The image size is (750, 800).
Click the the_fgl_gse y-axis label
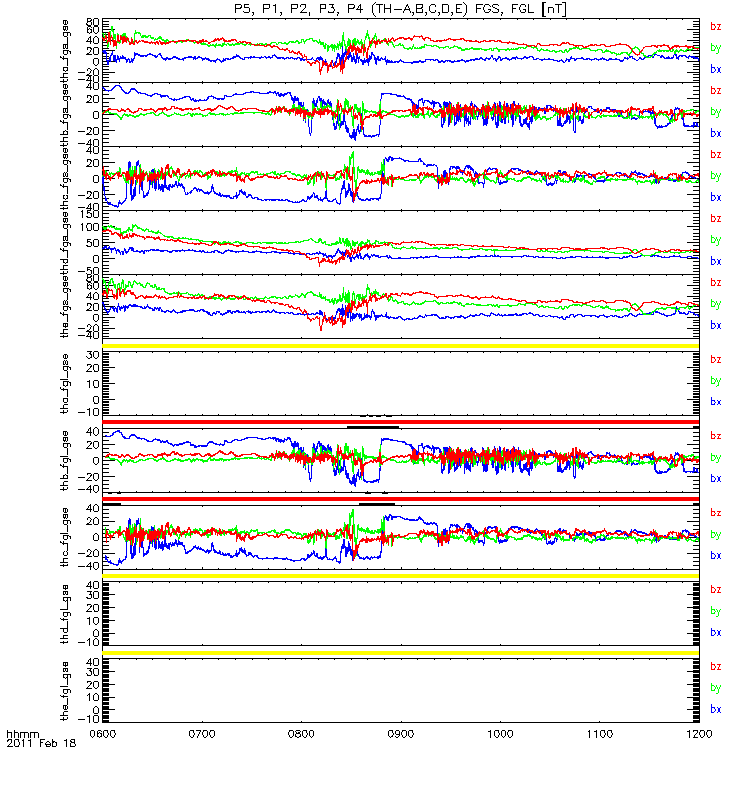tap(65, 691)
